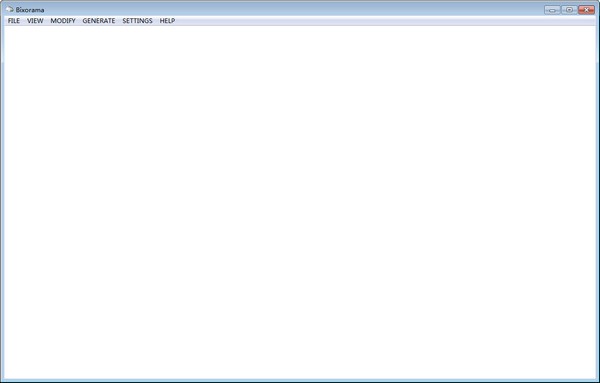600x383 pixels.
Task: Close the Bixorama window
Action: 586,10
